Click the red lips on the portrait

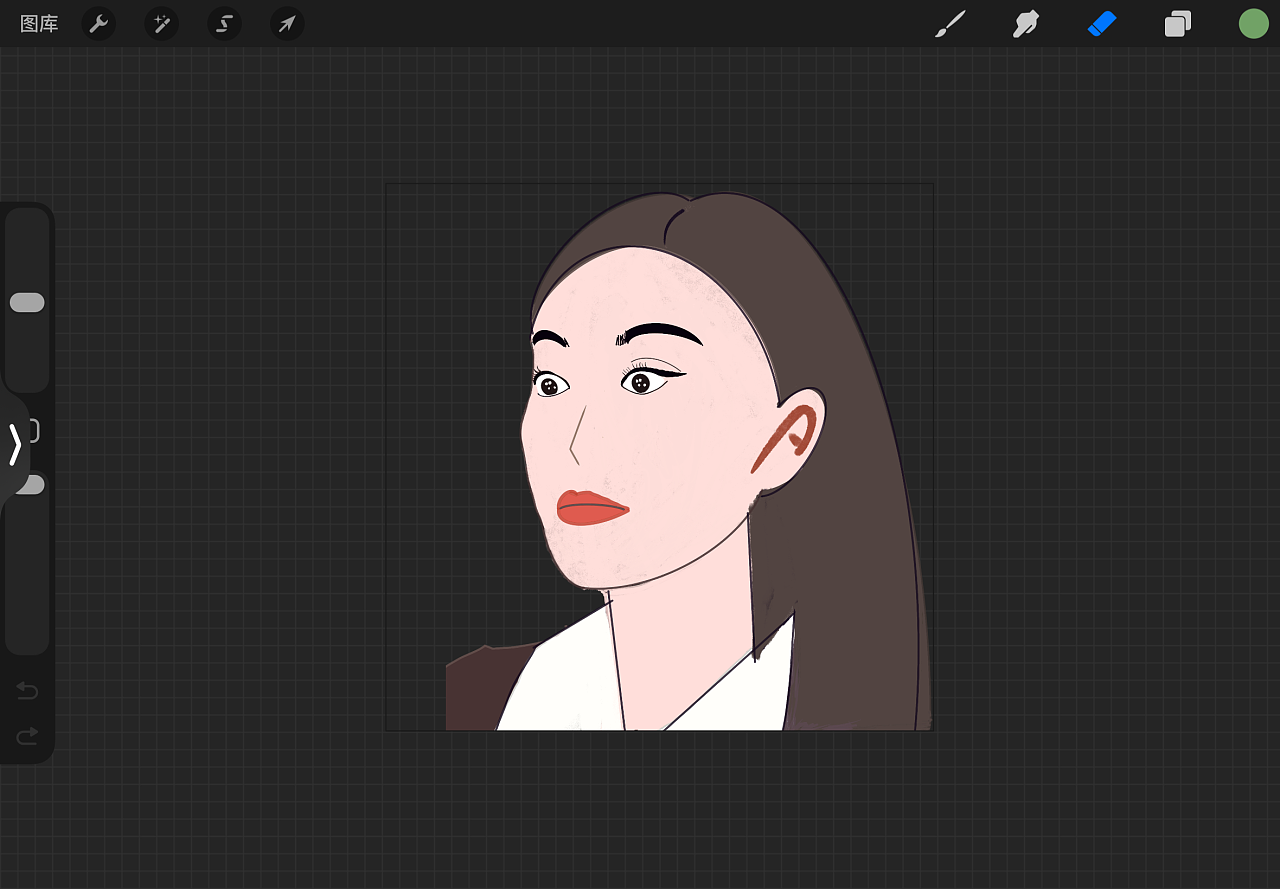pyautogui.click(x=592, y=508)
